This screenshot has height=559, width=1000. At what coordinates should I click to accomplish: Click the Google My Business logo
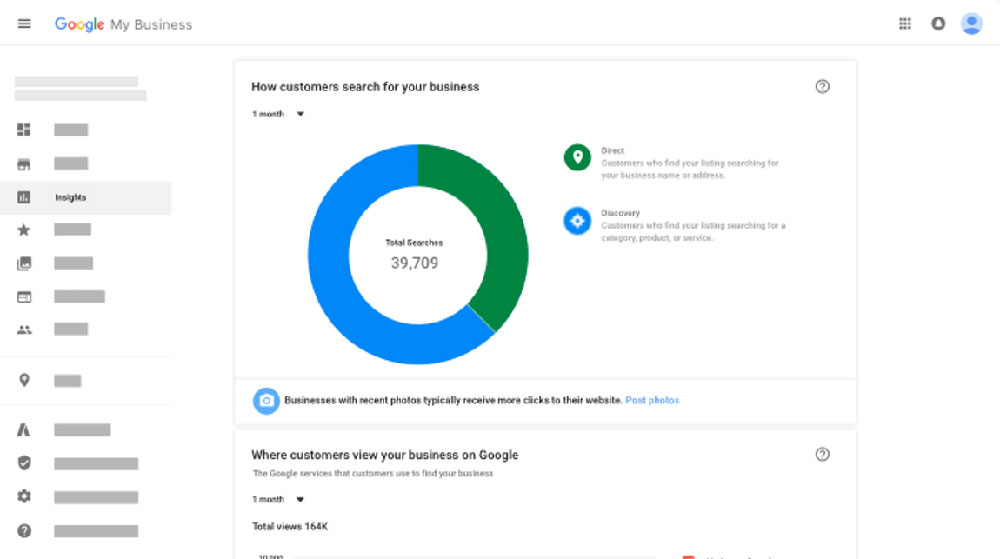point(123,24)
